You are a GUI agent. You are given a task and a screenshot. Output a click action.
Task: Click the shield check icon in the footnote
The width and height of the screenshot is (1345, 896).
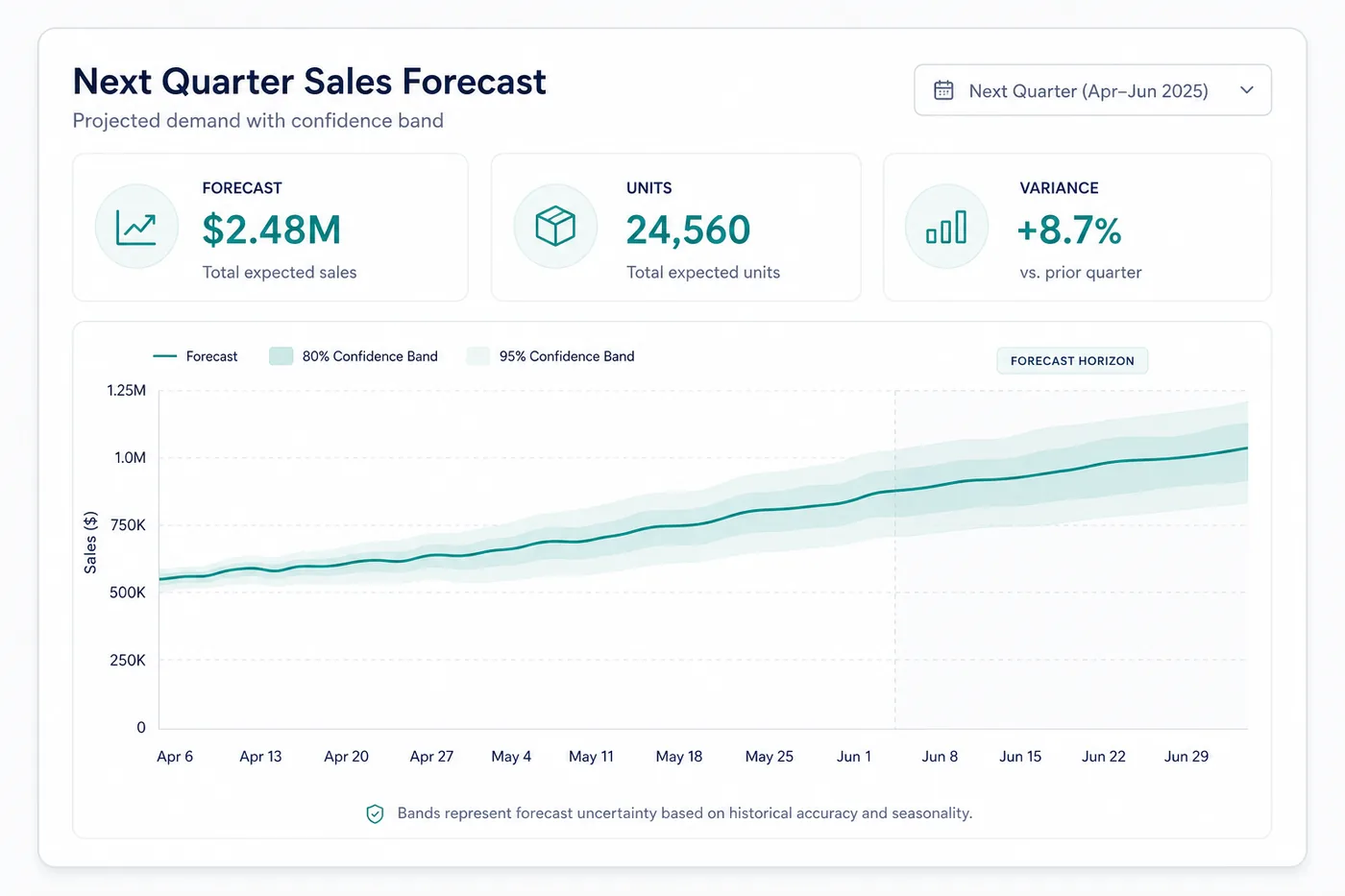pyautogui.click(x=376, y=814)
